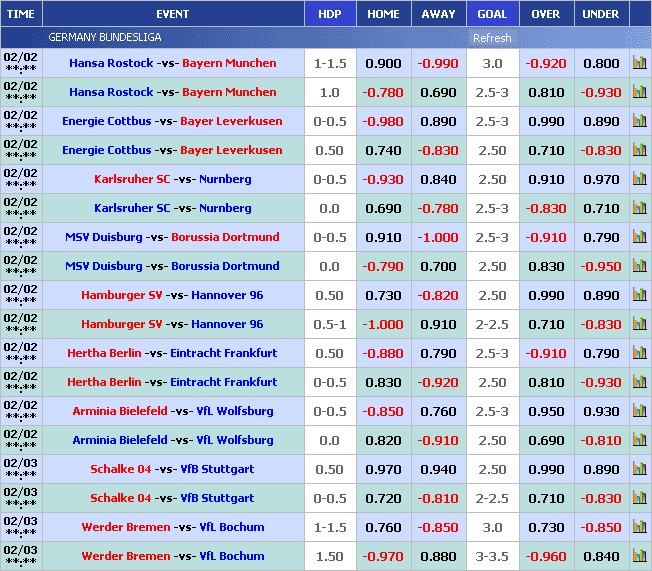Viewport: 652px width, 571px height.
Task: Open chart icon for Energie Cottbus 0.50 handicap row
Action: click(639, 150)
